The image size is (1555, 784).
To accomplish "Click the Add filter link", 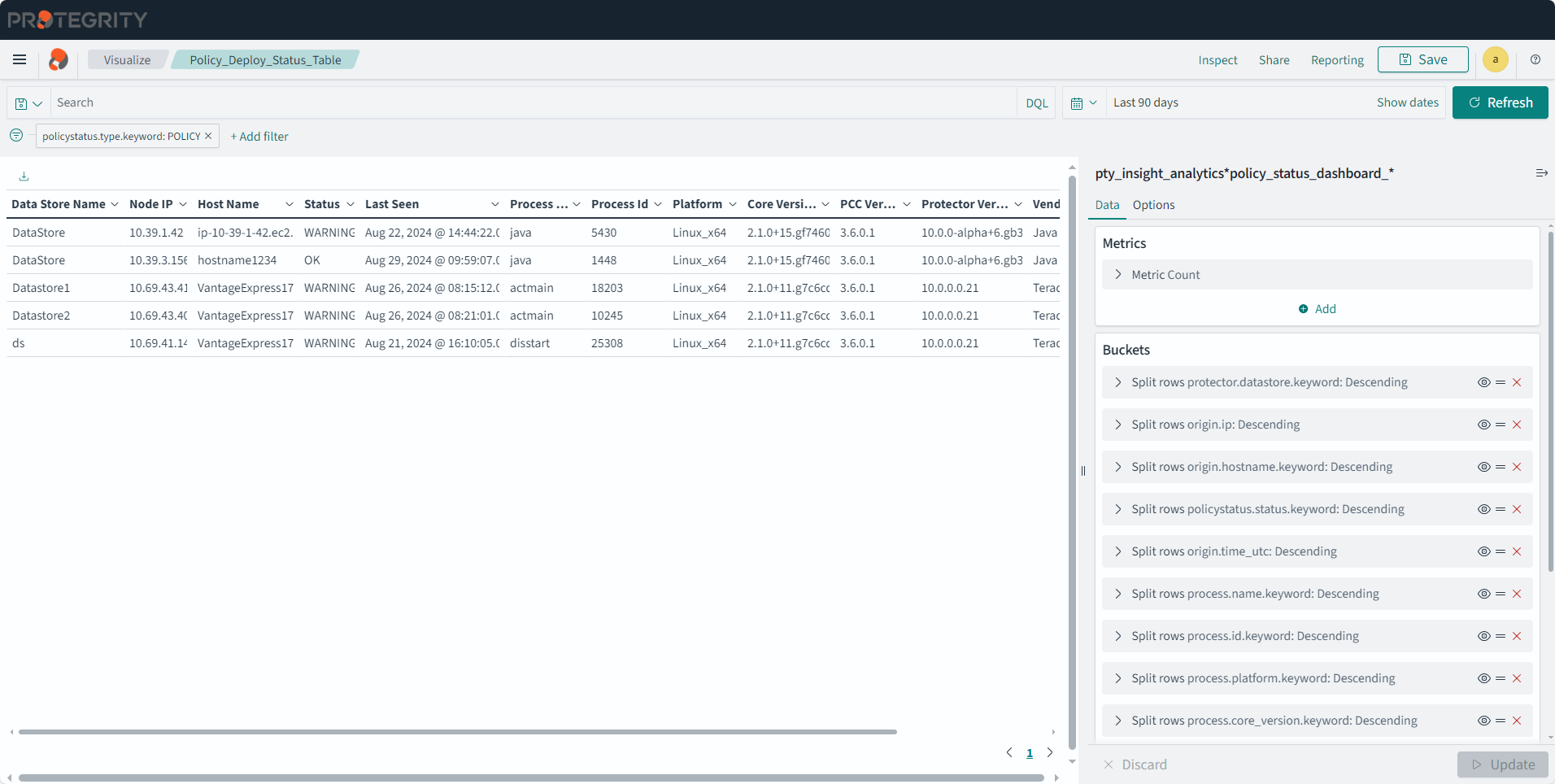I will coord(259,137).
